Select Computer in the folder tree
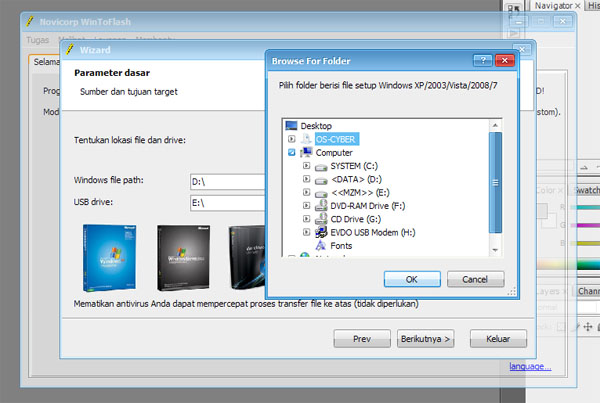This screenshot has width=600, height=403. click(x=334, y=153)
